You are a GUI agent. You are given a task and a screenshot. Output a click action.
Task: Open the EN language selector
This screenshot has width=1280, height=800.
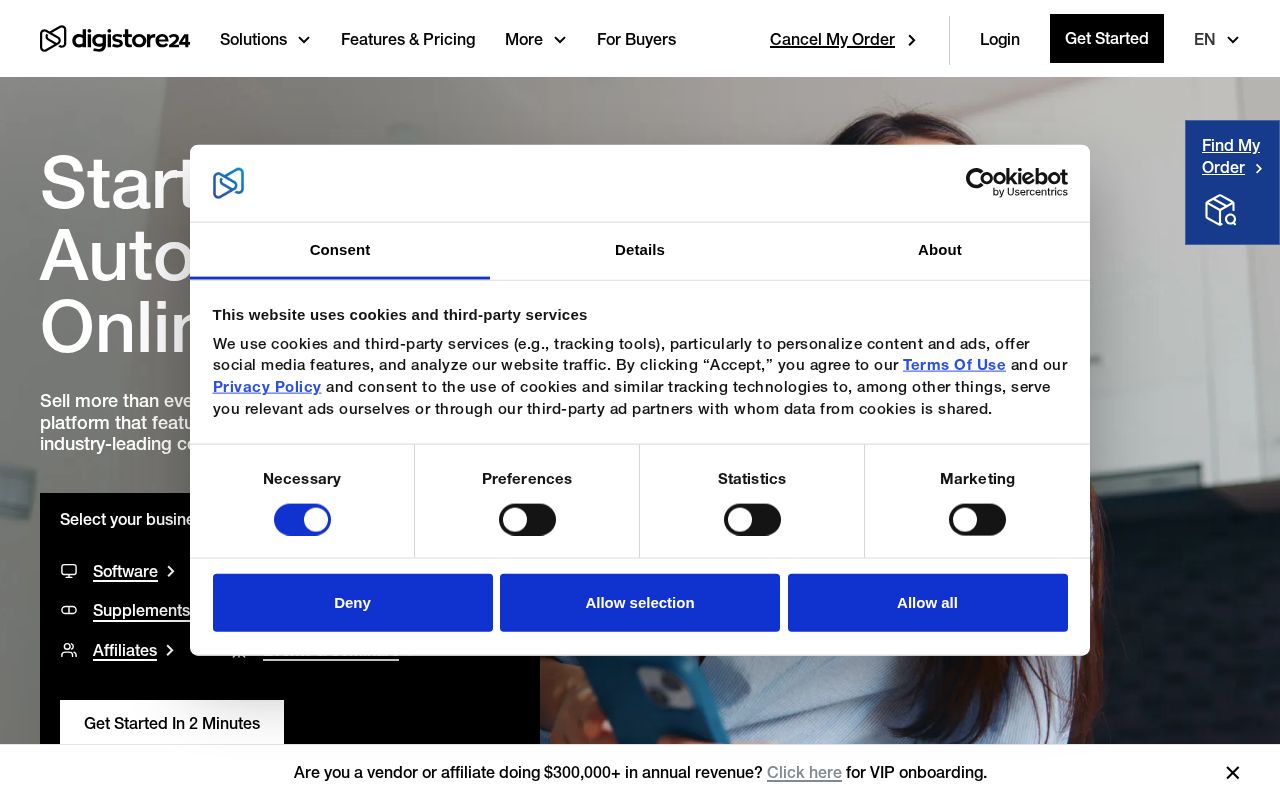pos(1216,40)
